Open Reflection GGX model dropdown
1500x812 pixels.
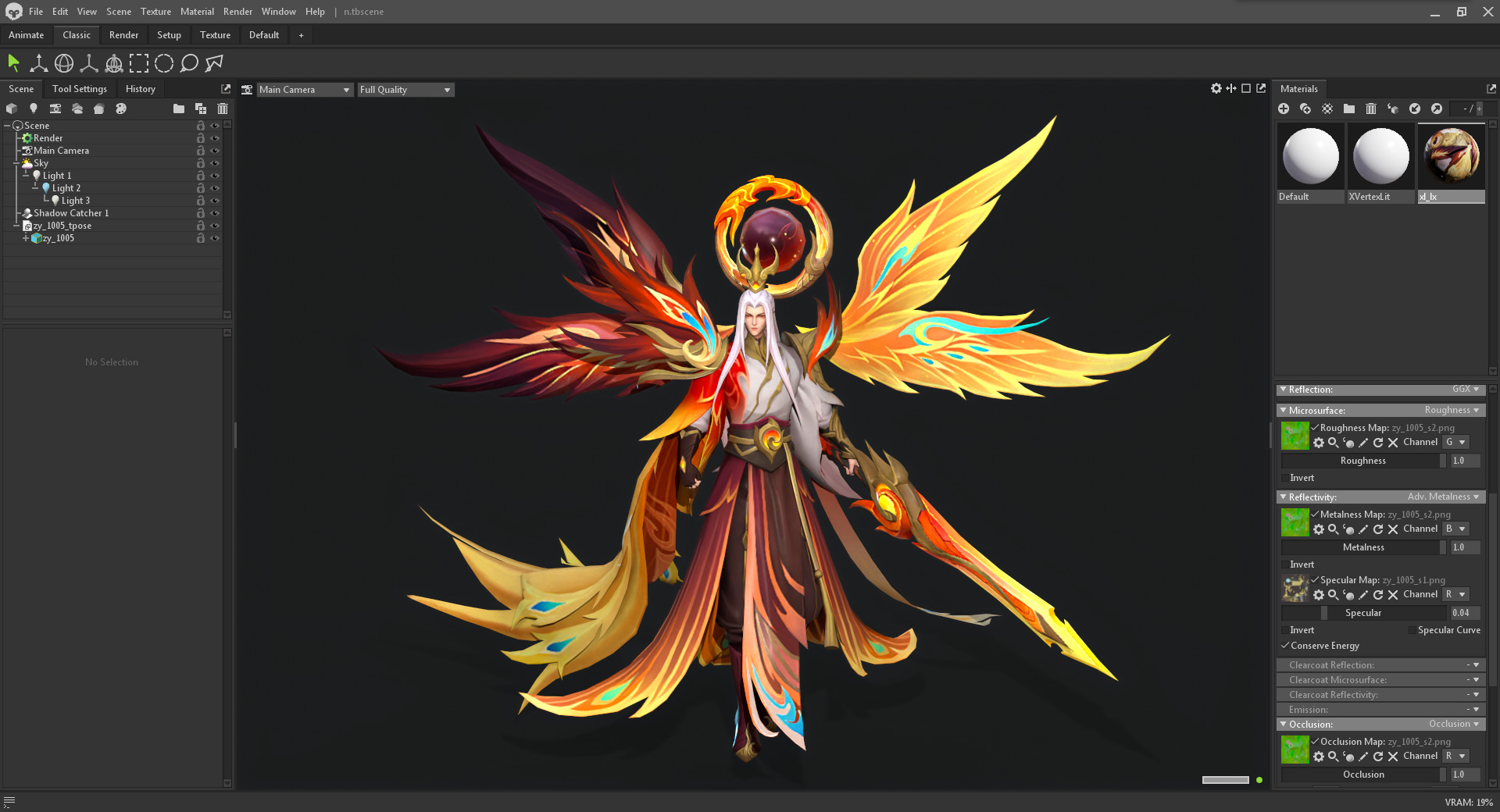(1466, 389)
